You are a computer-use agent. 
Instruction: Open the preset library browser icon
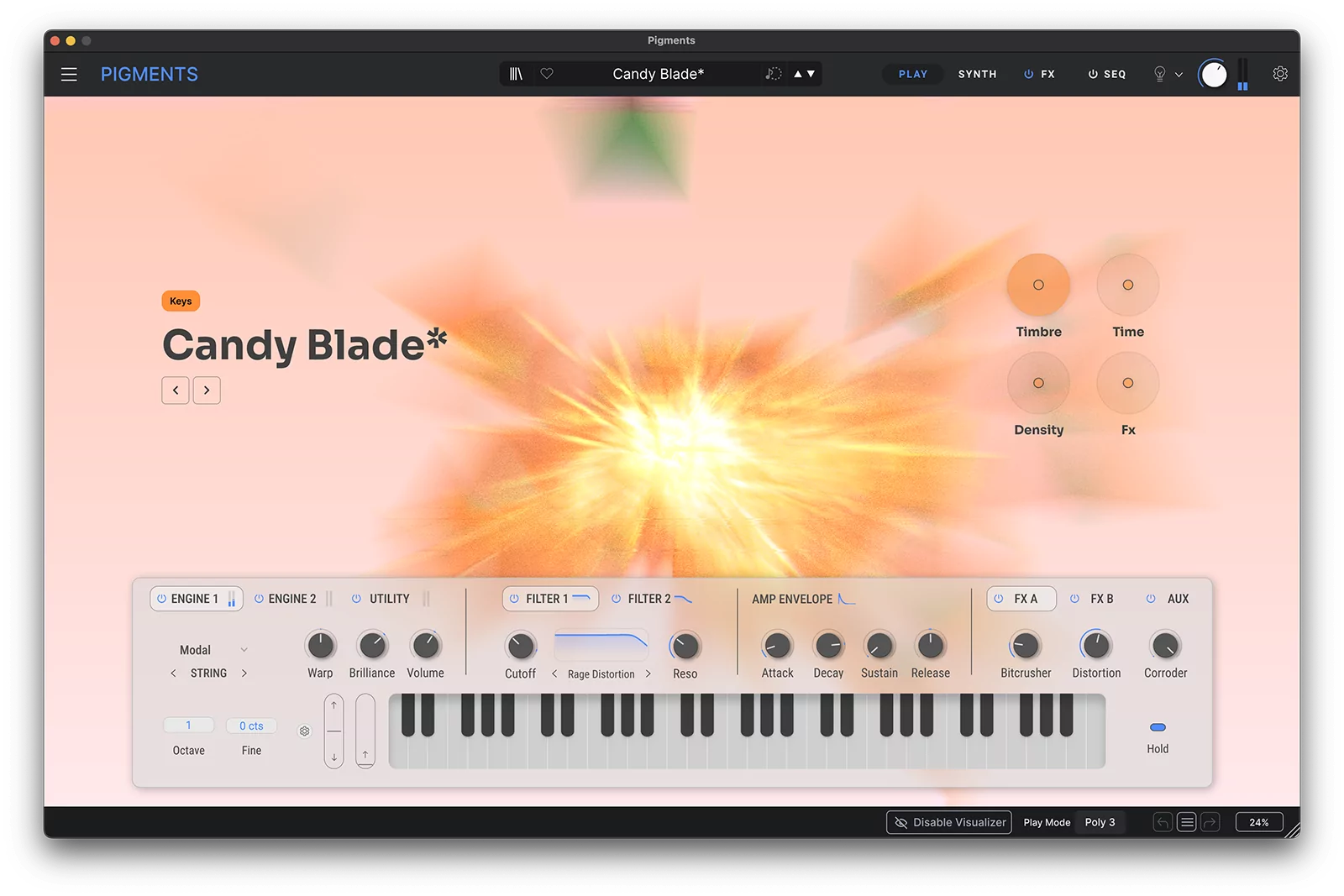pyautogui.click(x=516, y=74)
